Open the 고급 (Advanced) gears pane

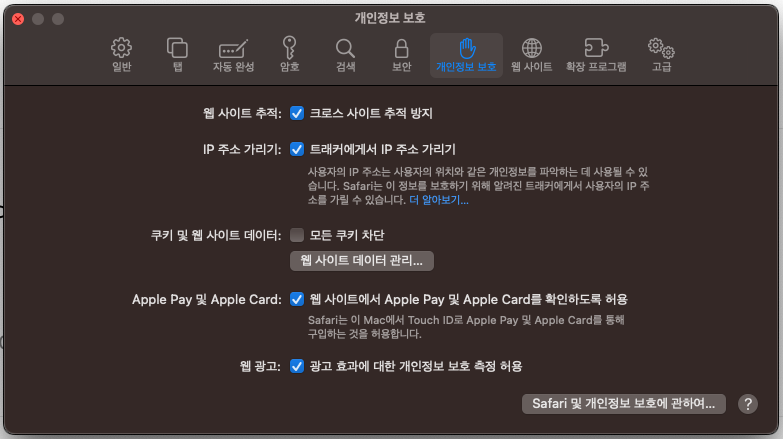tap(661, 54)
